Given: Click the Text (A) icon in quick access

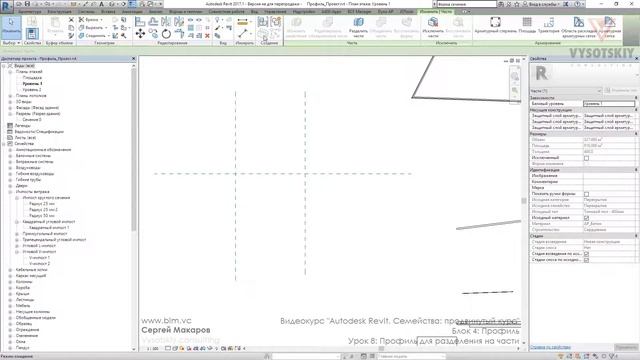Looking at the screenshot, I should coord(102,4).
